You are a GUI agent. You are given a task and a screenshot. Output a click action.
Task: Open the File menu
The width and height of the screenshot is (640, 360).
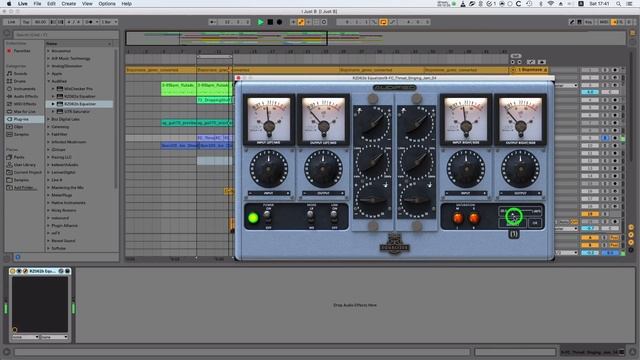[37, 4]
